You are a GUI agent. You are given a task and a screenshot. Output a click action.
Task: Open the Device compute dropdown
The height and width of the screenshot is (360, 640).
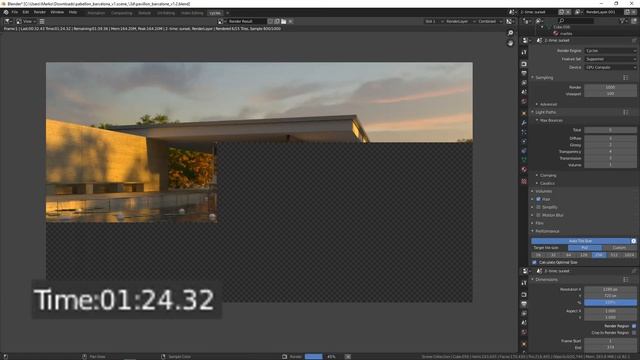pyautogui.click(x=610, y=67)
